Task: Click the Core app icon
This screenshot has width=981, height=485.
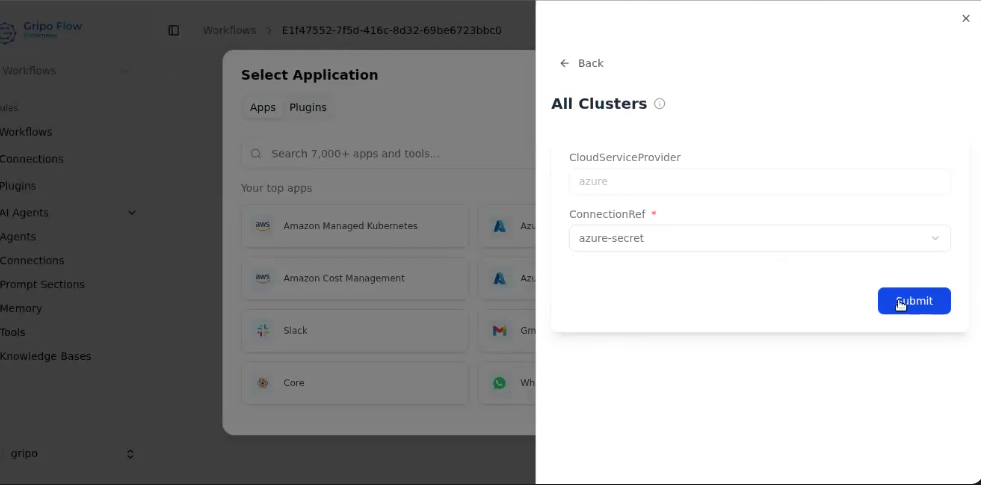Action: coord(263,383)
